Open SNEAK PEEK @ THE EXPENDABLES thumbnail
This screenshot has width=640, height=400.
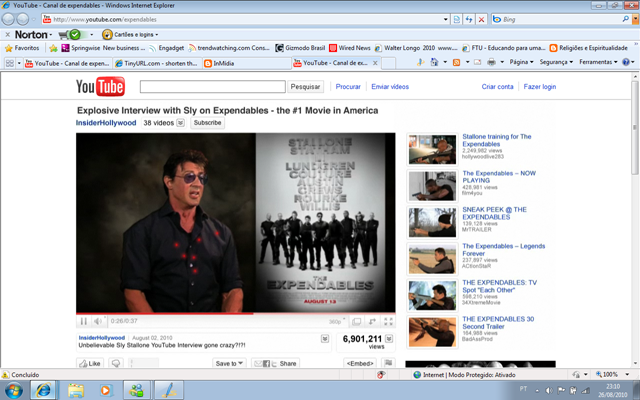(x=432, y=222)
